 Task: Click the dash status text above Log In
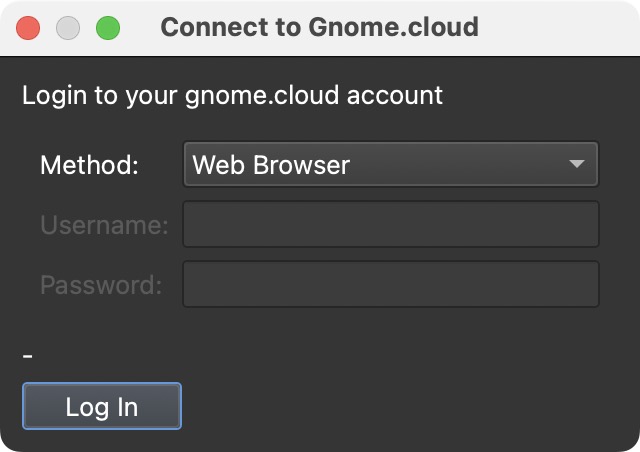(28, 355)
